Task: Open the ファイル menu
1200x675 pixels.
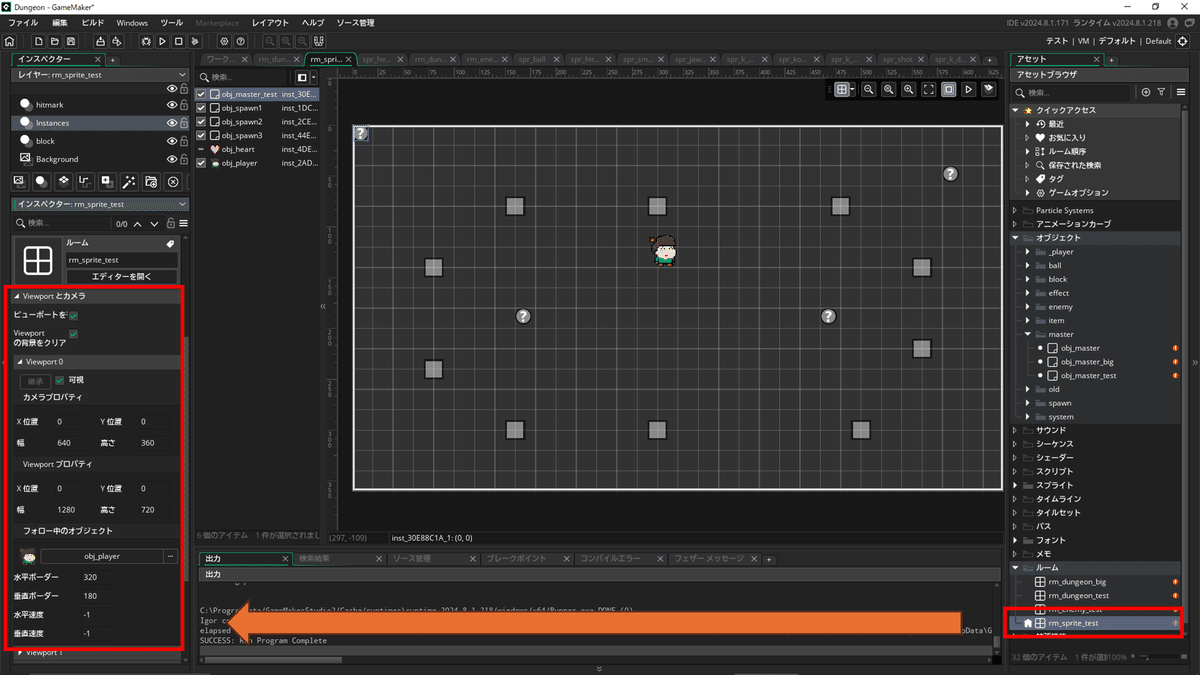Action: 23,22
